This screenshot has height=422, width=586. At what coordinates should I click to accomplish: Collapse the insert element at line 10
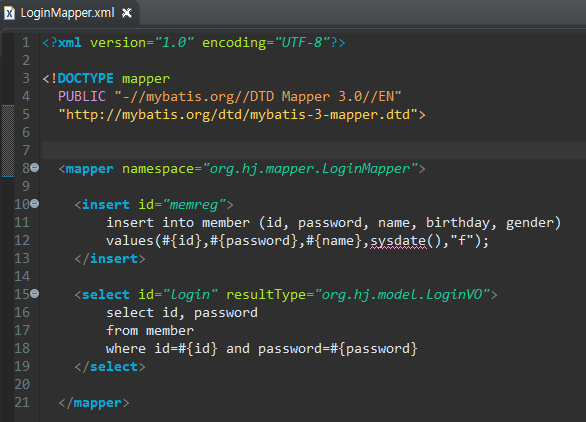point(34,204)
